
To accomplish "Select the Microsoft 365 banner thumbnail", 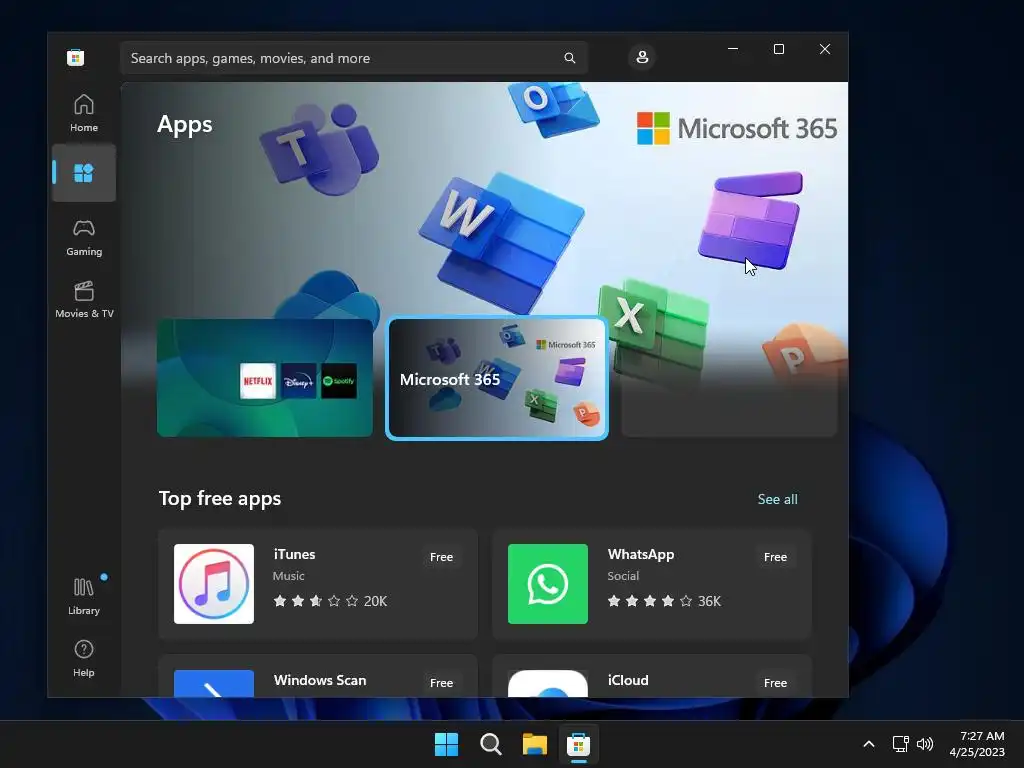I will tap(497, 378).
